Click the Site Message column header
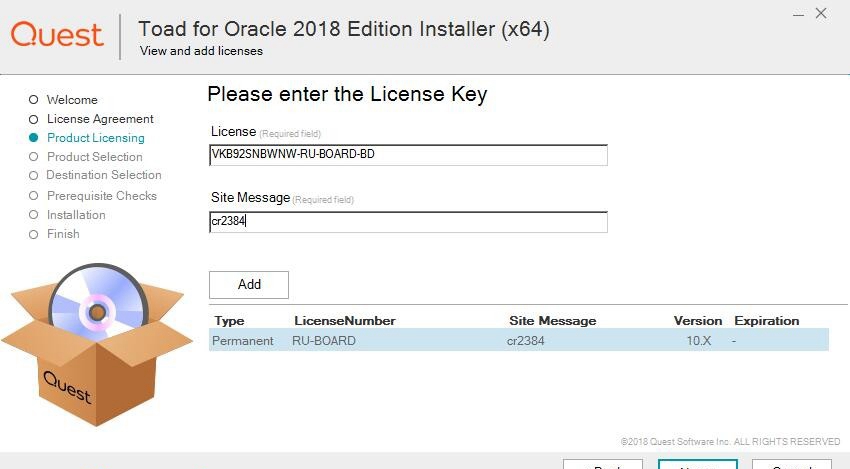This screenshot has width=850, height=469. click(552, 320)
